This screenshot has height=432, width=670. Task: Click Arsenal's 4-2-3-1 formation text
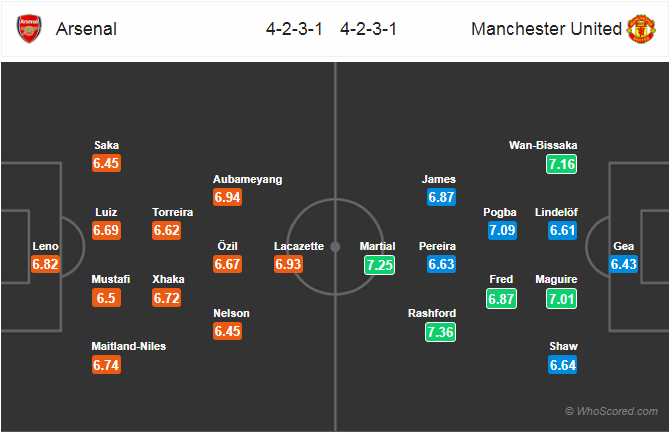pos(294,29)
